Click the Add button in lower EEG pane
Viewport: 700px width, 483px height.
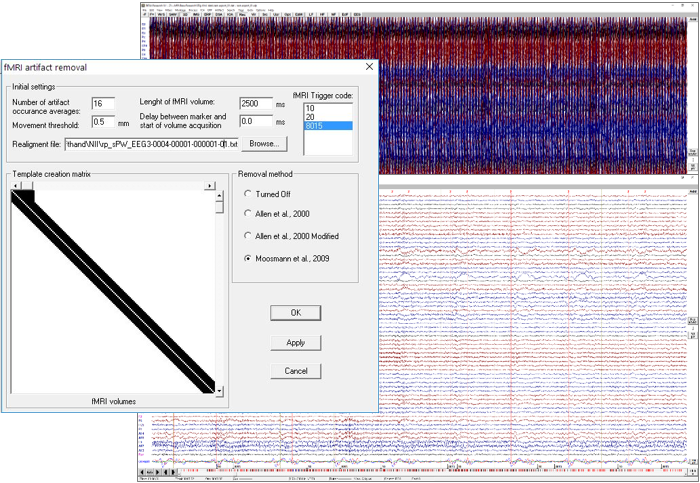tap(693, 192)
